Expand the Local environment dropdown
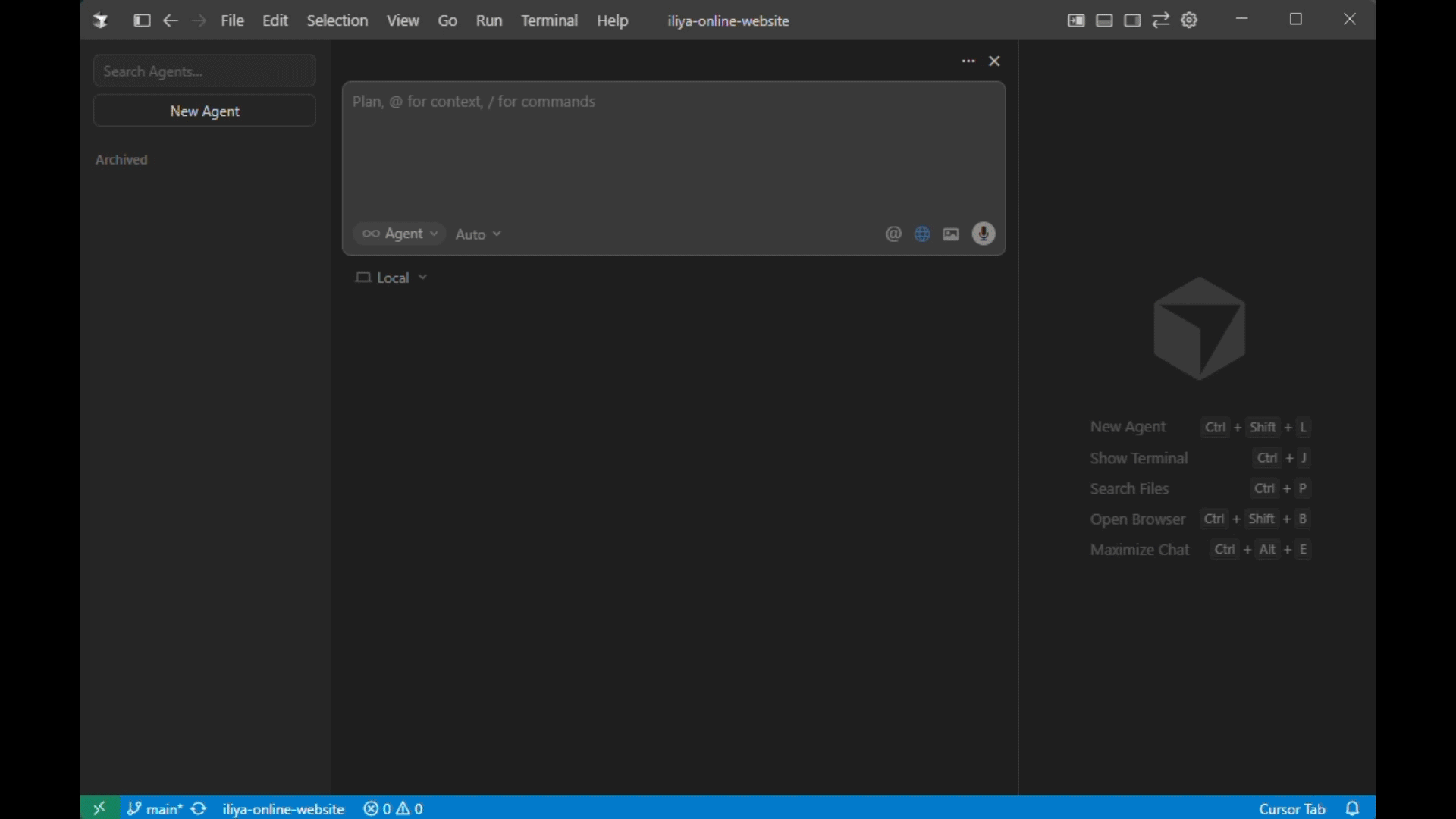 [x=392, y=278]
